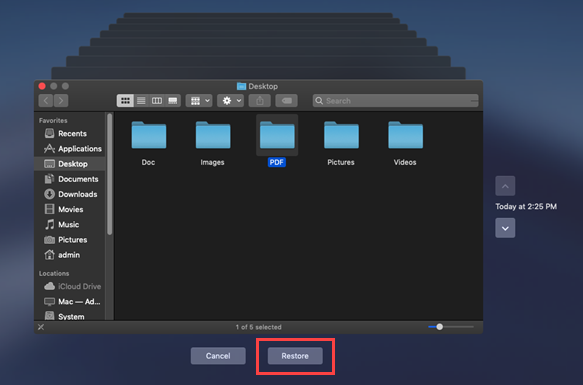
Task: Click the "Today at 2:25 PM" timestamp
Action: click(x=526, y=207)
